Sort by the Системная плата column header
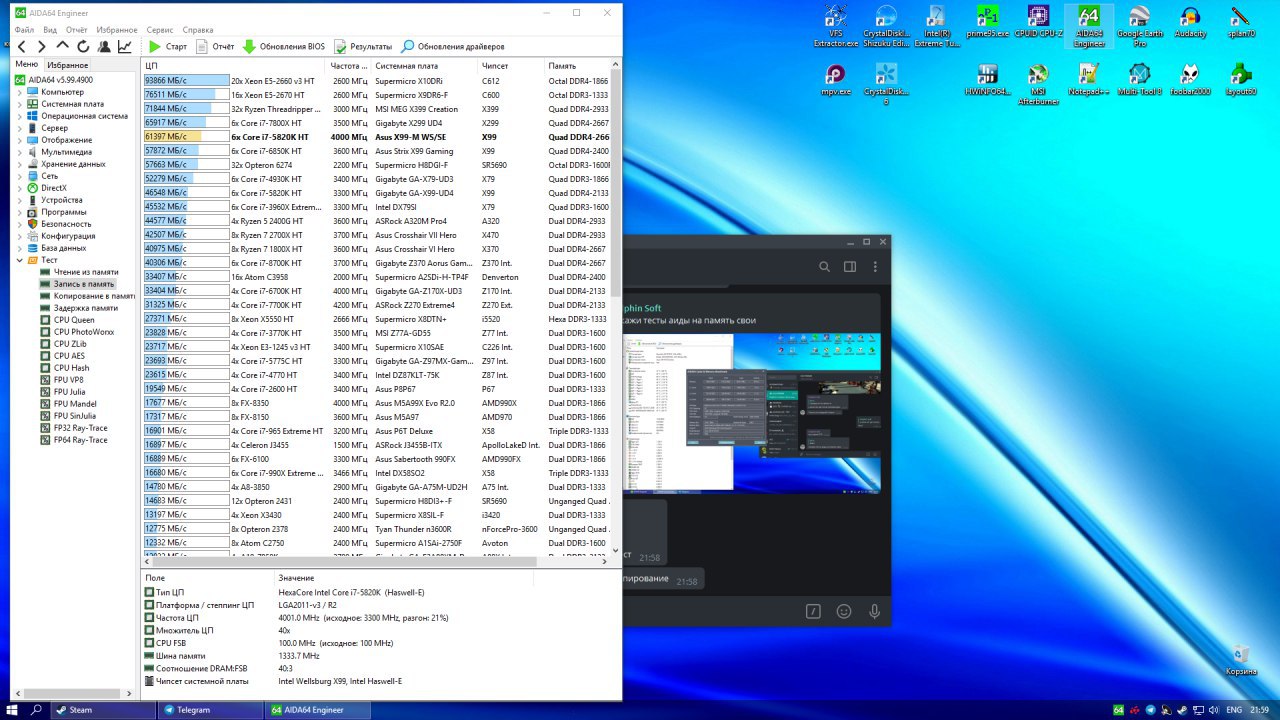Image resolution: width=1280 pixels, height=720 pixels. pyautogui.click(x=425, y=65)
